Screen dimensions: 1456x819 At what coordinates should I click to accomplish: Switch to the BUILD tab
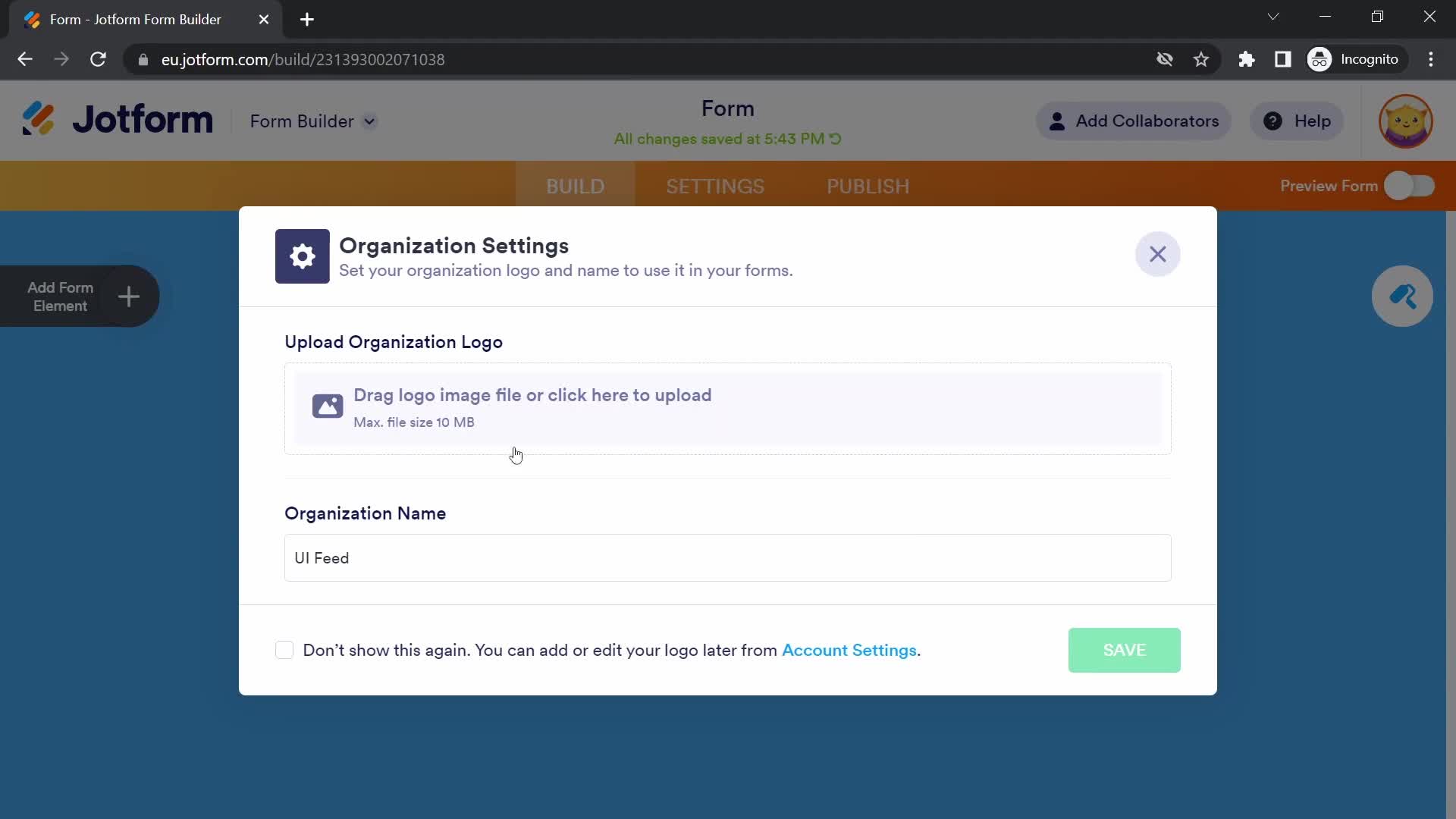point(576,186)
